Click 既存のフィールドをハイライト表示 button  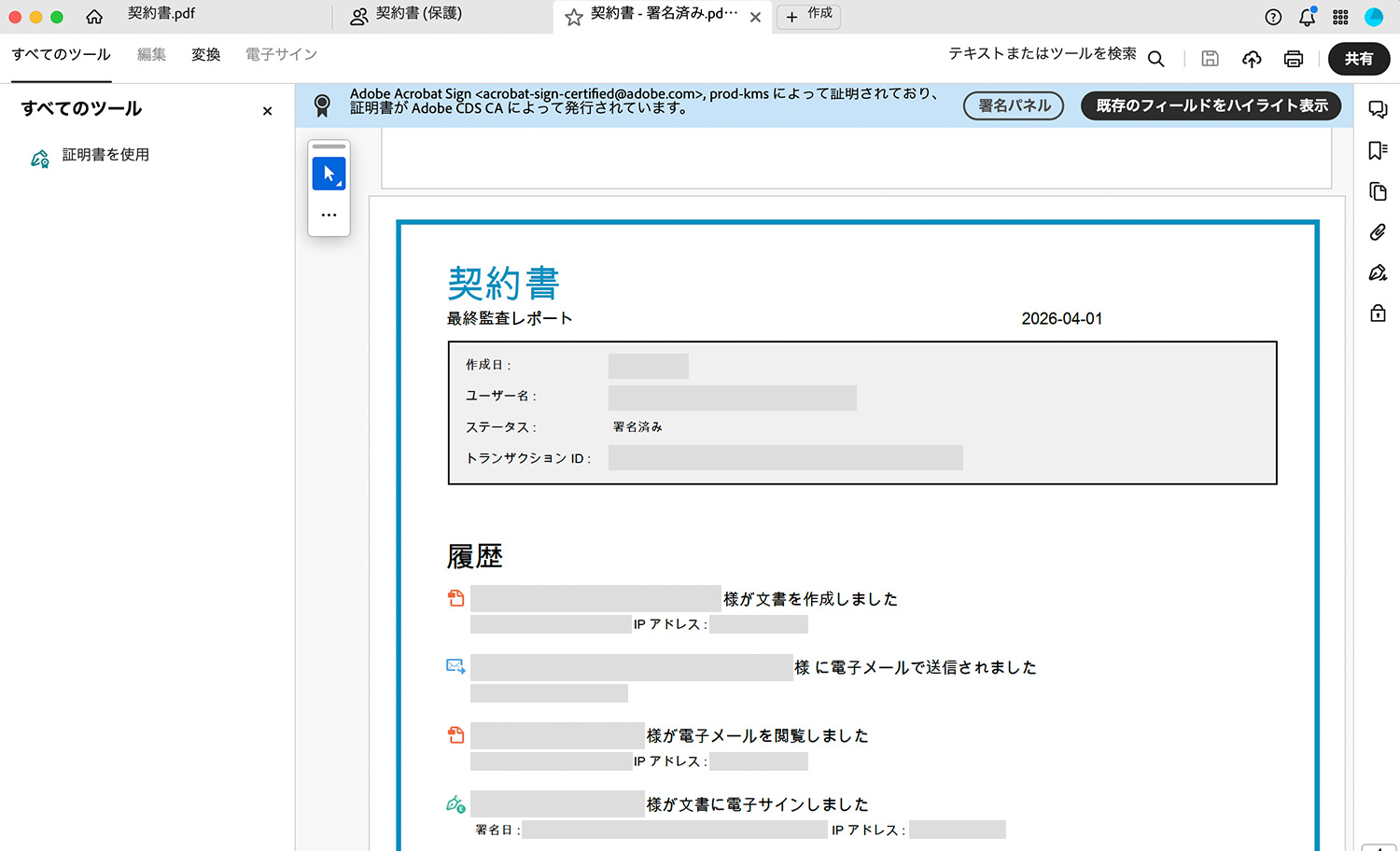pos(1211,105)
